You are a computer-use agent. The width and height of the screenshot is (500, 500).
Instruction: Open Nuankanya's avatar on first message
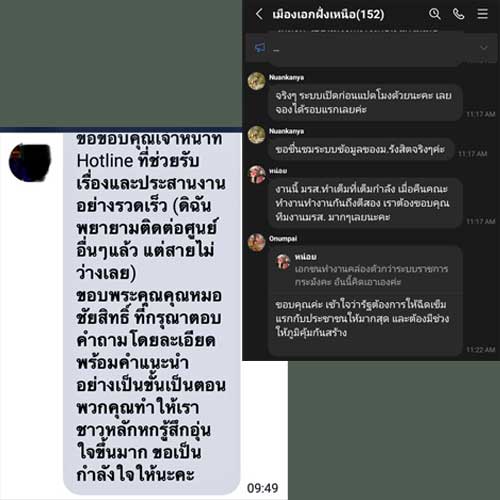pyautogui.click(x=256, y=81)
